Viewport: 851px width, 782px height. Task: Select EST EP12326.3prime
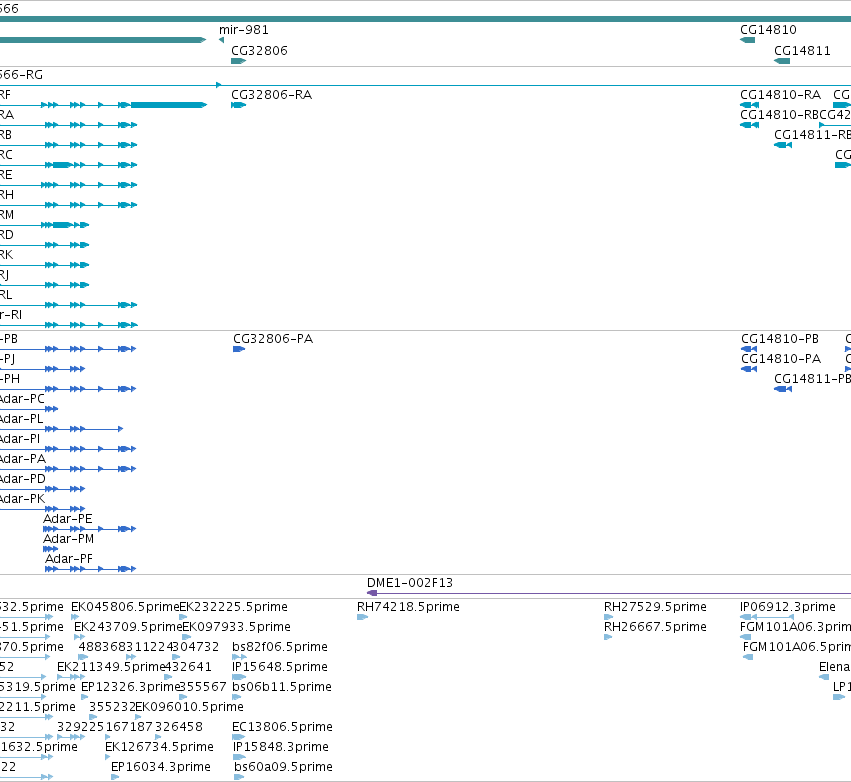(130, 688)
